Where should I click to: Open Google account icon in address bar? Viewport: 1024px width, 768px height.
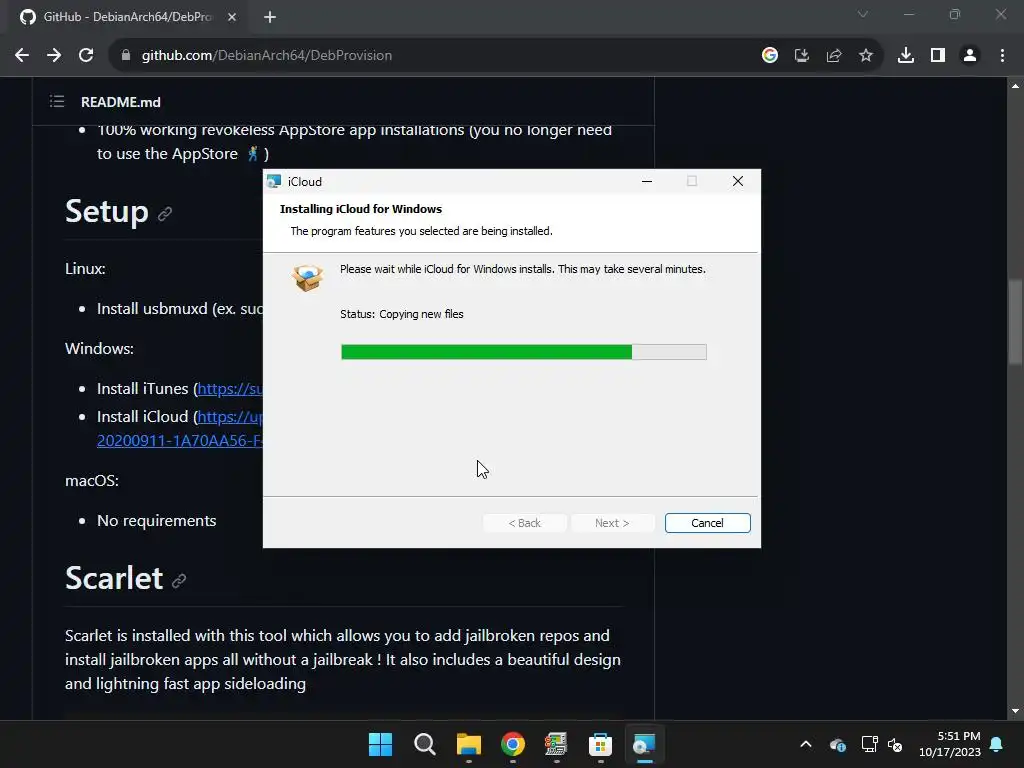770,56
